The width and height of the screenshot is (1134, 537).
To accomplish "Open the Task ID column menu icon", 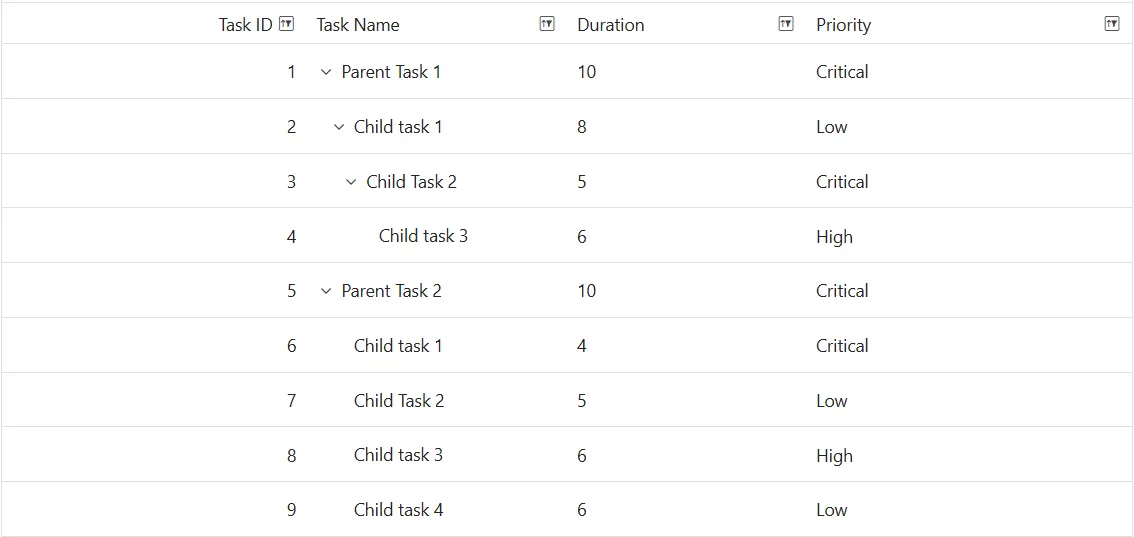I will pos(286,24).
